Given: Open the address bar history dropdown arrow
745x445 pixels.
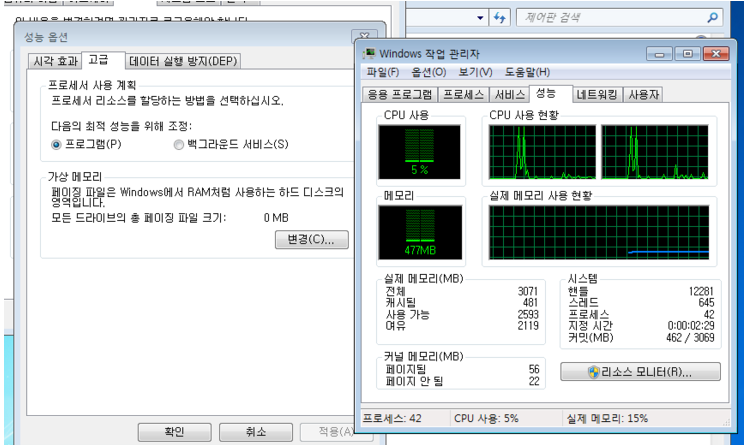Looking at the screenshot, I should 480,18.
